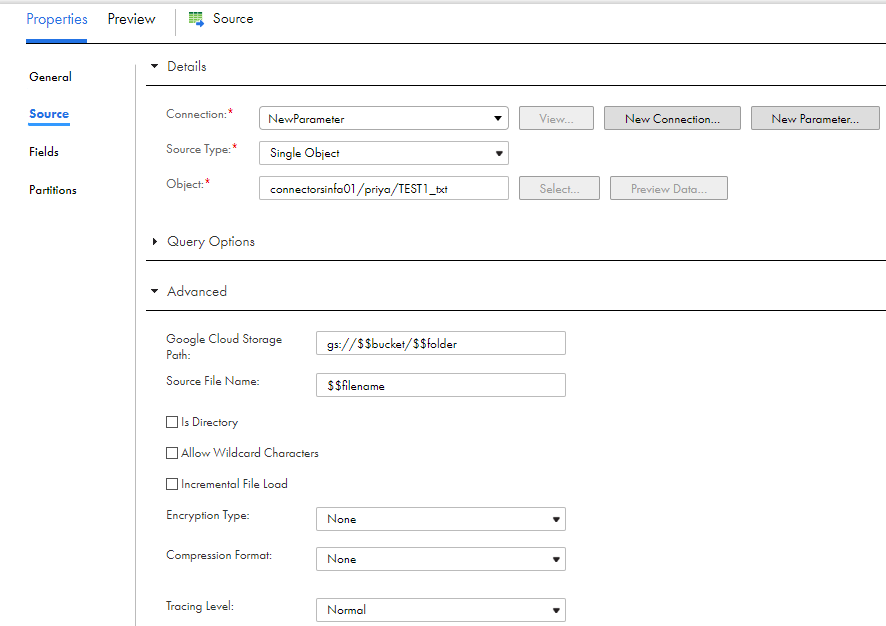The image size is (886, 626).
Task: Click the New Parameter... button
Action: (x=815, y=119)
